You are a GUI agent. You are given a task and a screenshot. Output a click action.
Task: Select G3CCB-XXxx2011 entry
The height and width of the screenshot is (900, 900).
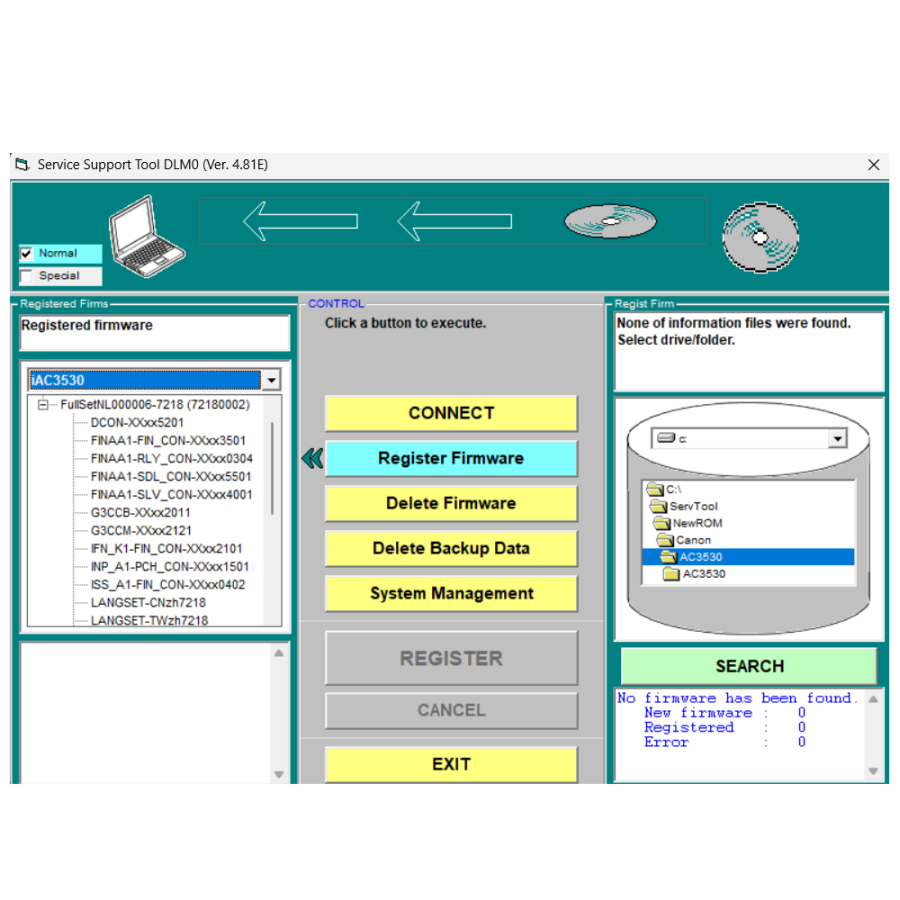click(141, 513)
